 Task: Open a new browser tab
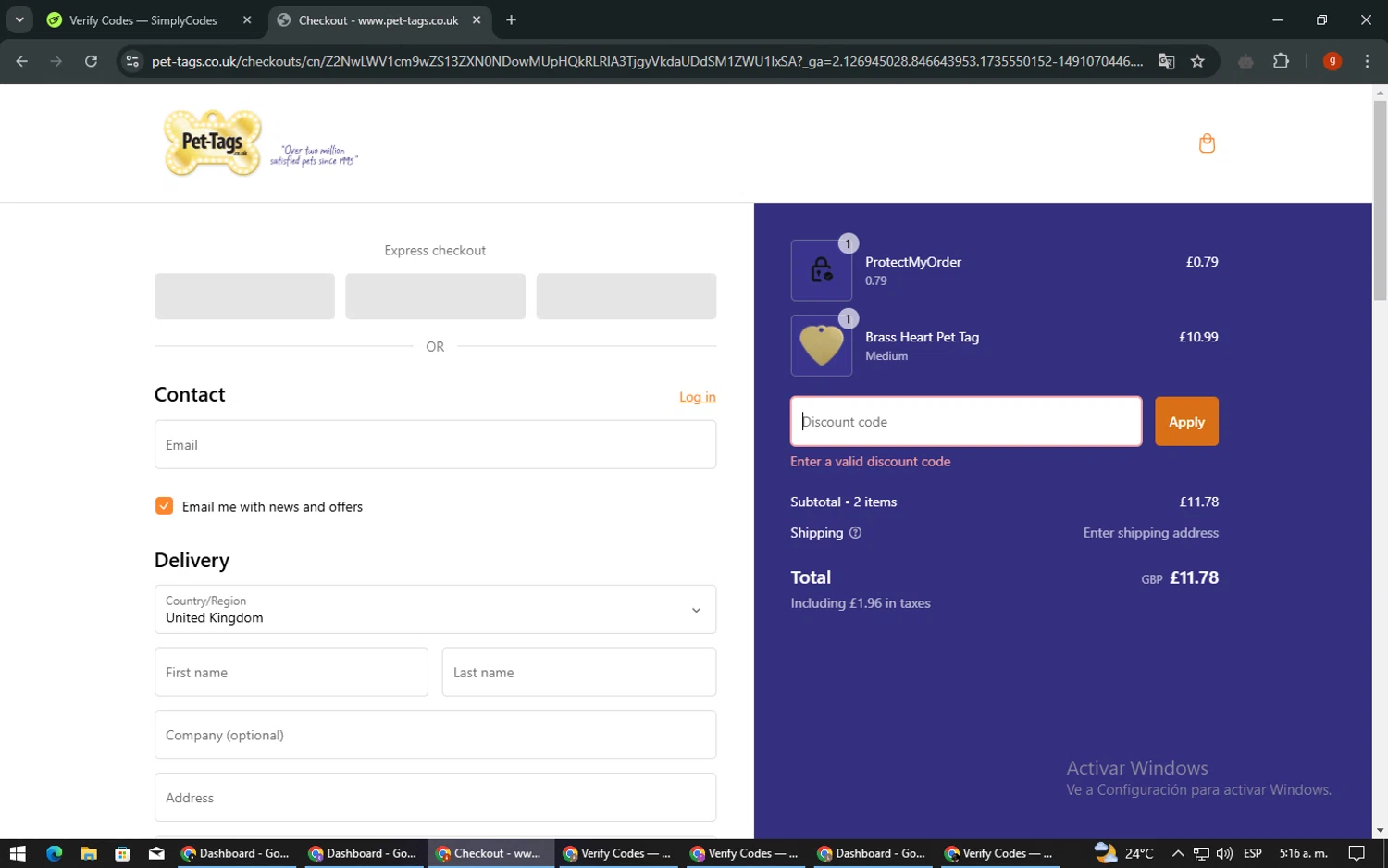coord(511,19)
